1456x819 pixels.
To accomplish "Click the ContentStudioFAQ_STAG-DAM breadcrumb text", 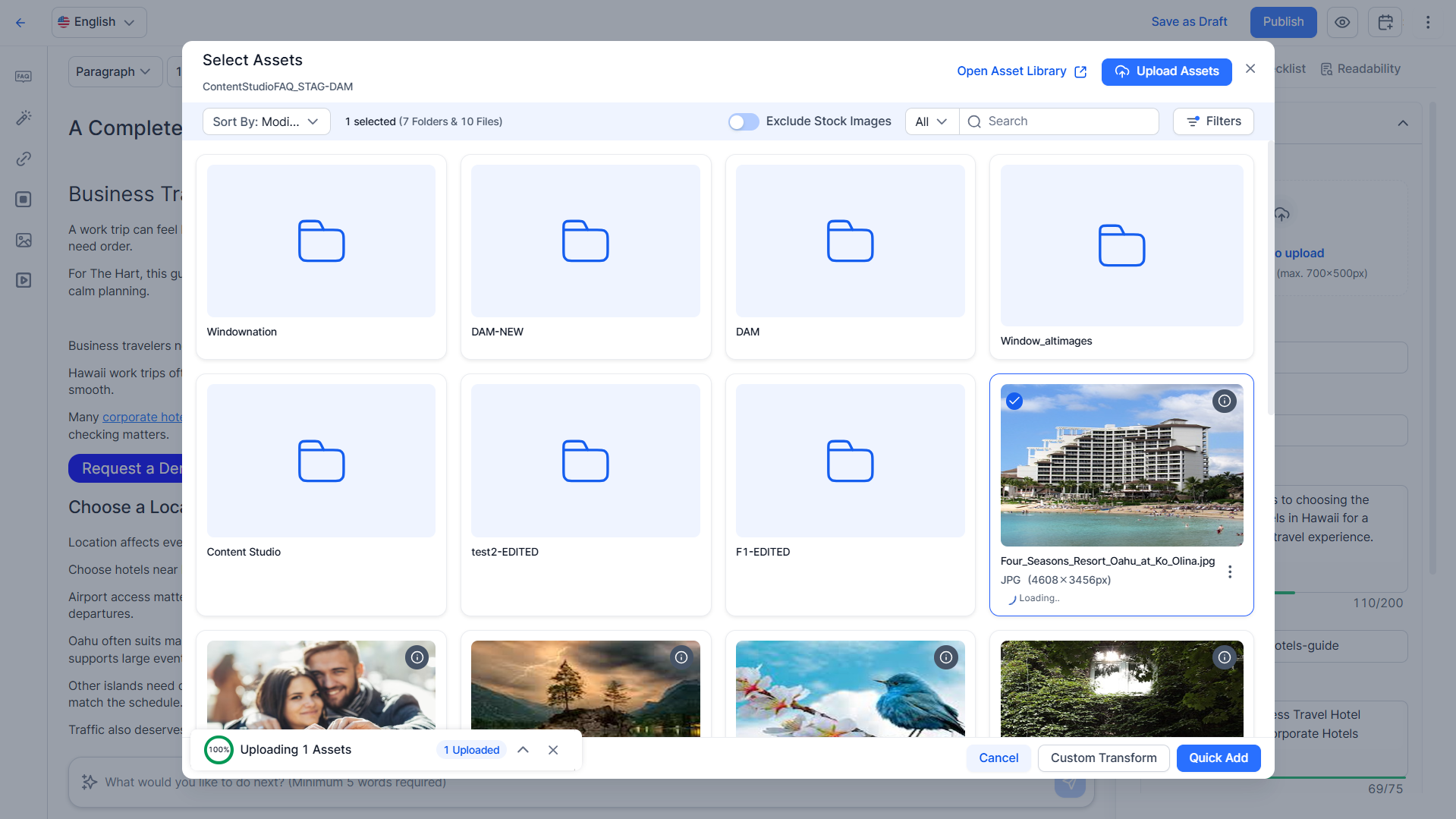I will pyautogui.click(x=278, y=87).
